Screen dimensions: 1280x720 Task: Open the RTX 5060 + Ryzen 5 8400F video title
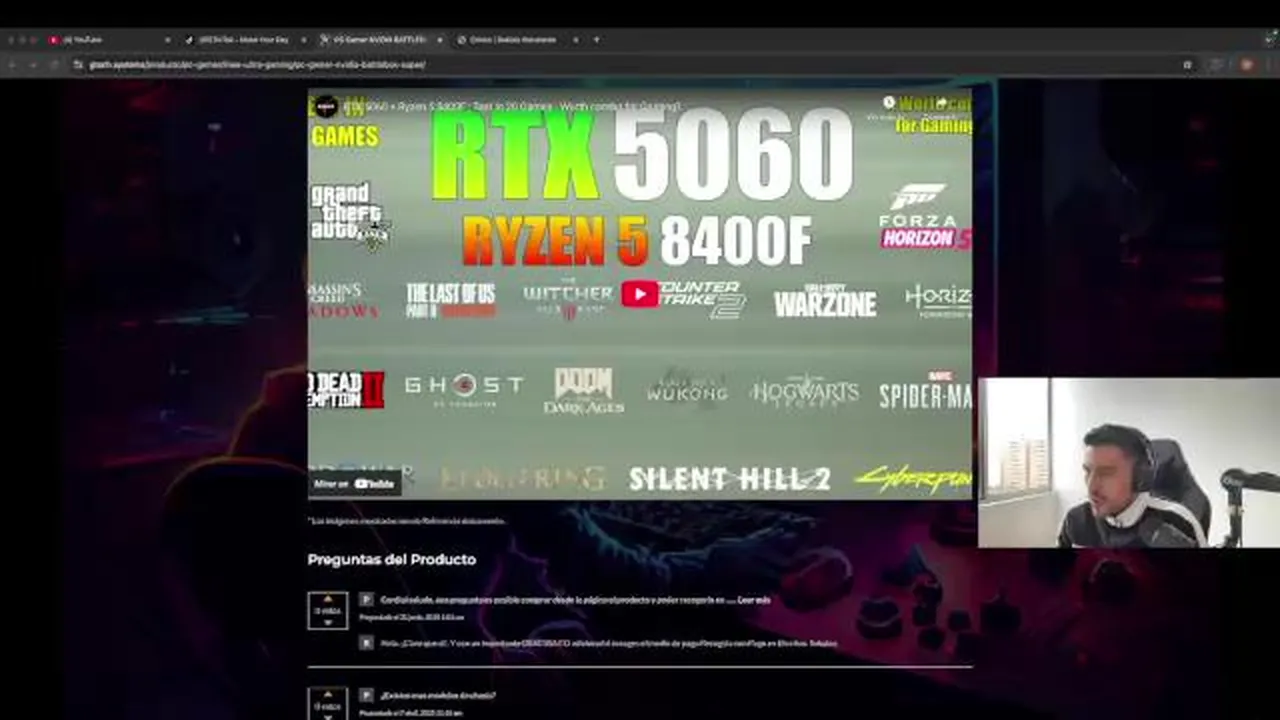[512, 106]
